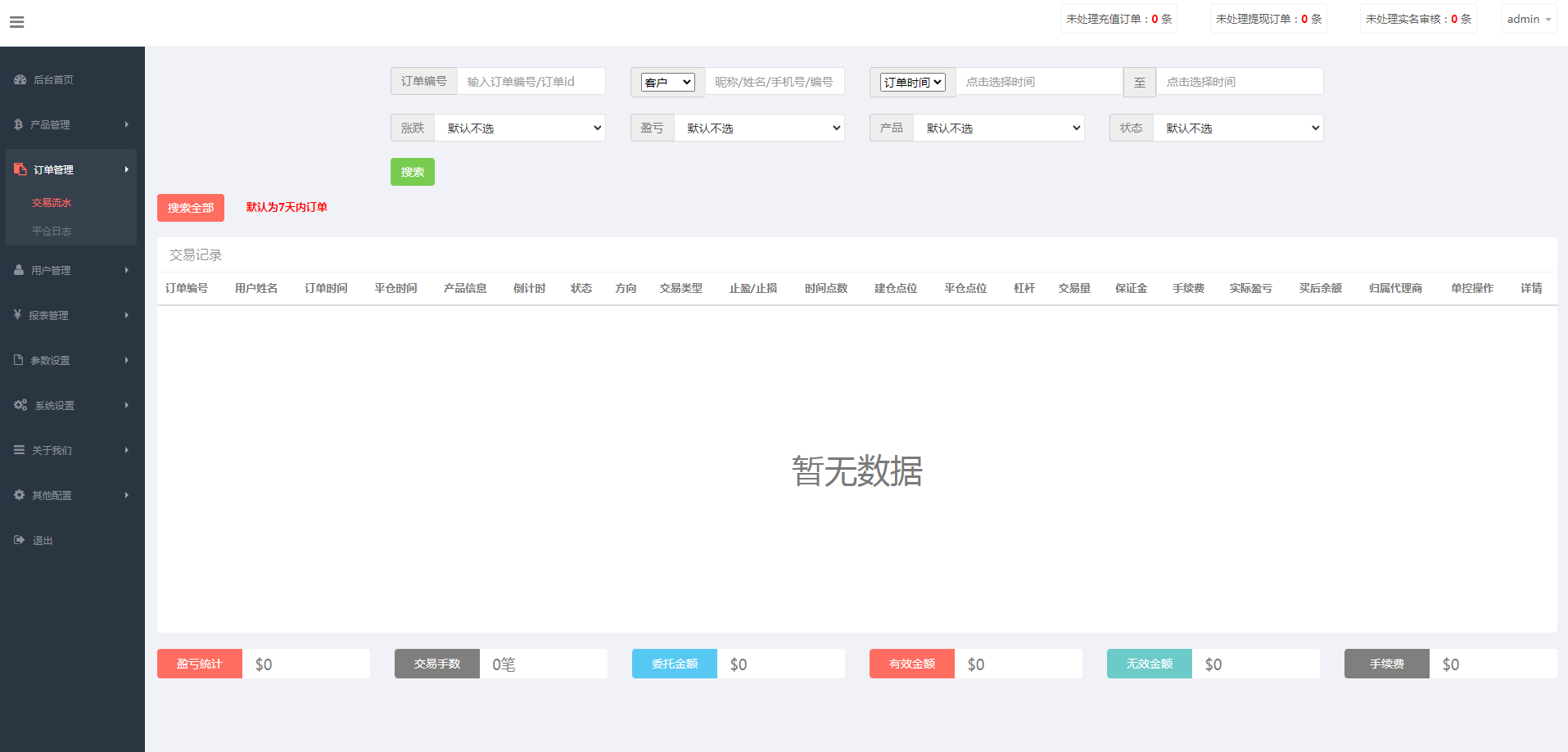Click the yen icon for 报表管理

(17, 315)
